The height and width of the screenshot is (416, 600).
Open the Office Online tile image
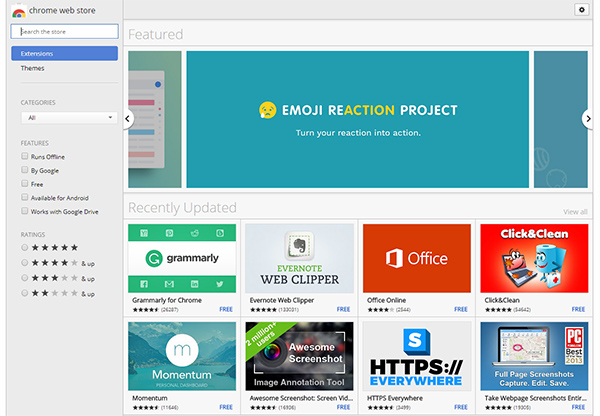417,258
